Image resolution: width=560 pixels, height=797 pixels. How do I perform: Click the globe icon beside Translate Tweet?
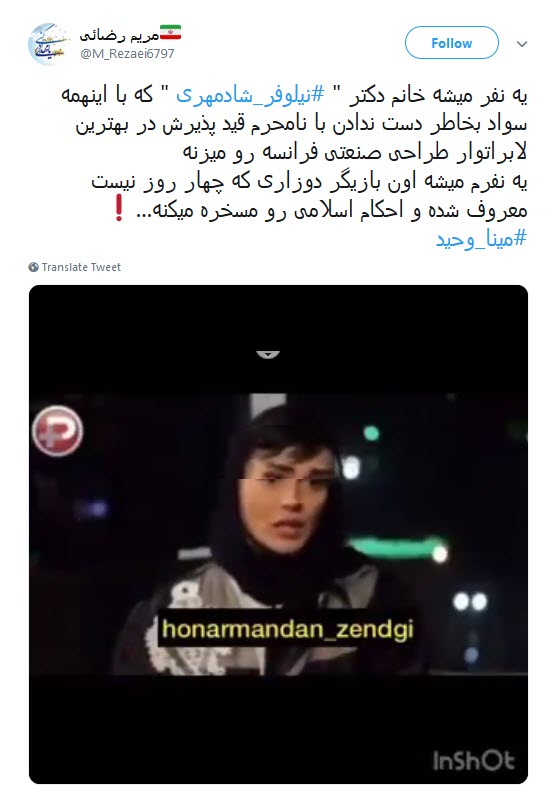(x=34, y=267)
